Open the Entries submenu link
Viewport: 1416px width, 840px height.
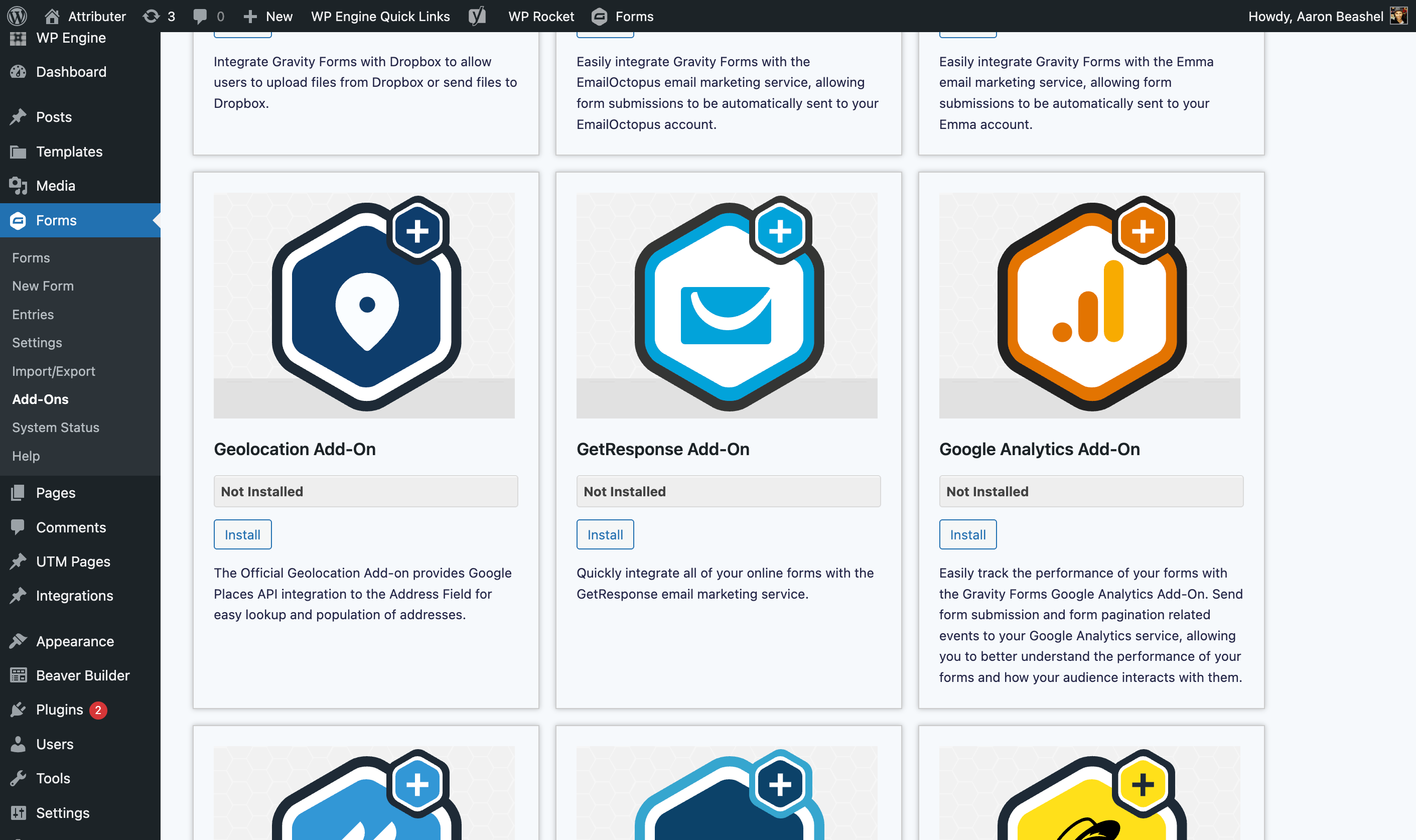click(x=33, y=314)
